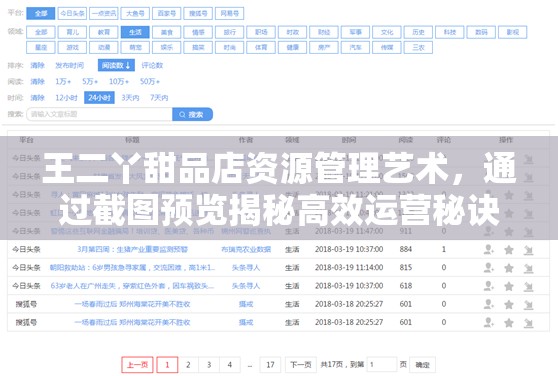Select 搜狐号 in the 平台 filter row

coord(198,14)
